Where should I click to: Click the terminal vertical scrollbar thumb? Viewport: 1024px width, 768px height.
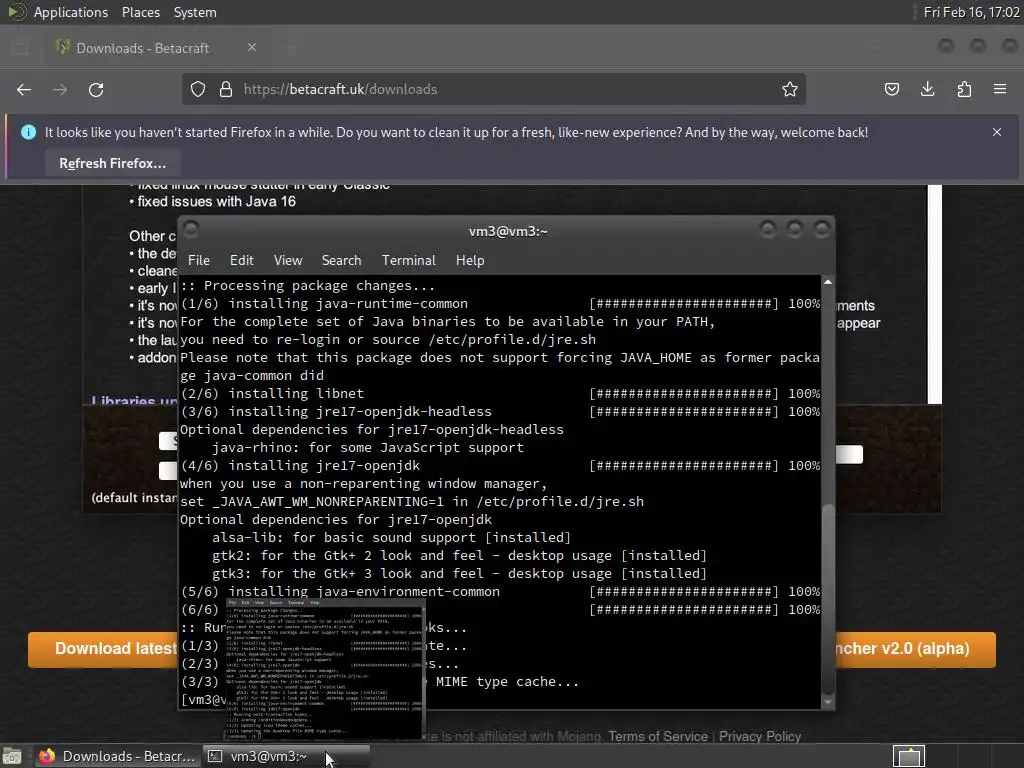pyautogui.click(x=827, y=600)
